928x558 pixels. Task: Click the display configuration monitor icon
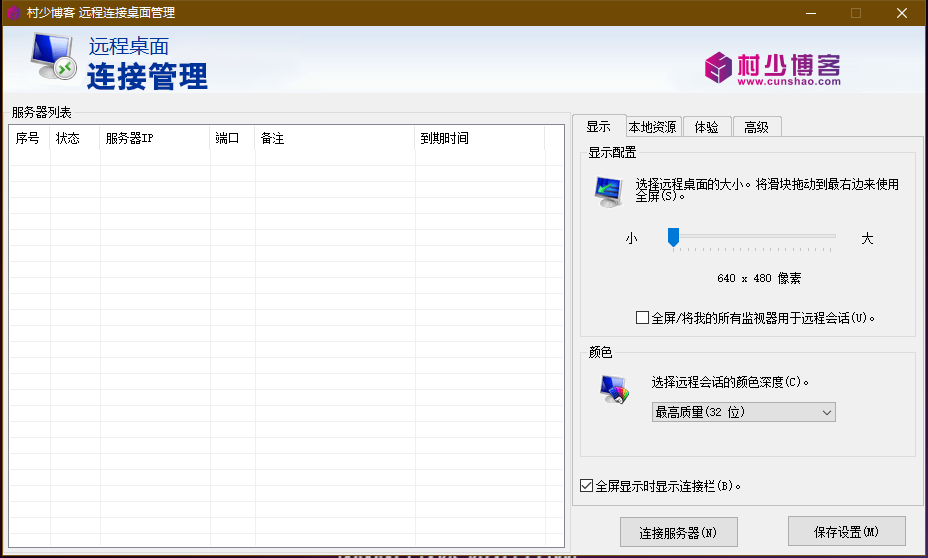coord(608,192)
